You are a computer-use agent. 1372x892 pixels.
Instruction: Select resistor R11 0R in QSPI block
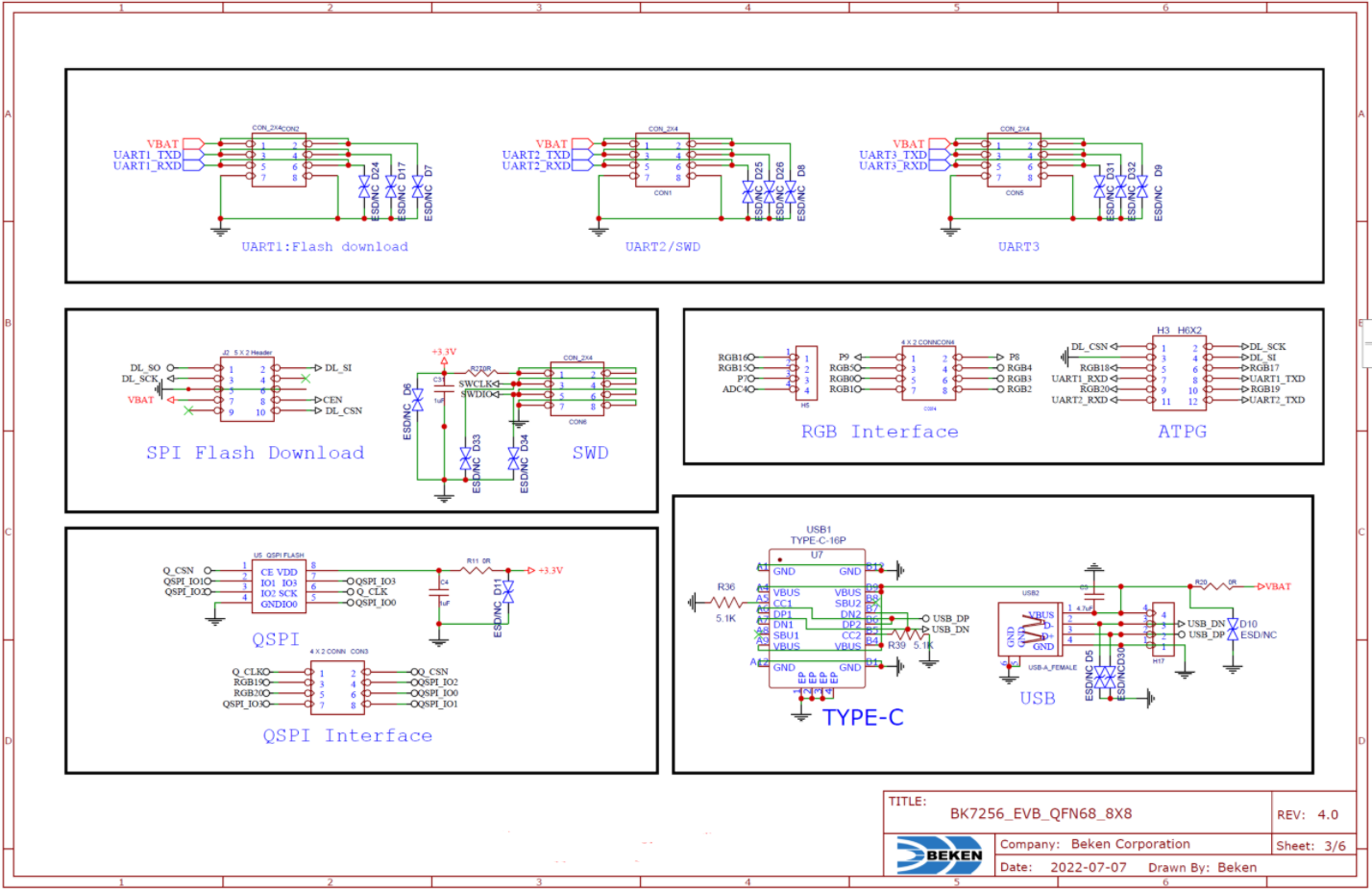point(478,571)
